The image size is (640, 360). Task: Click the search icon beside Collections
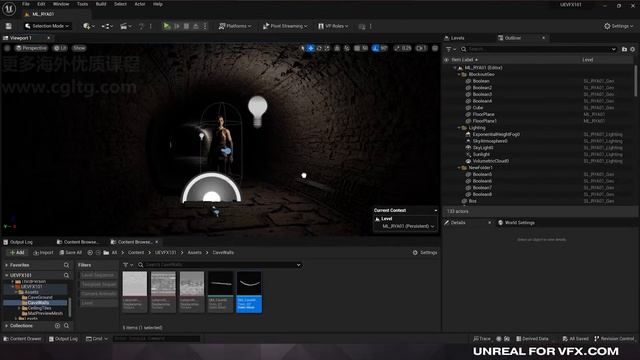pos(66,326)
